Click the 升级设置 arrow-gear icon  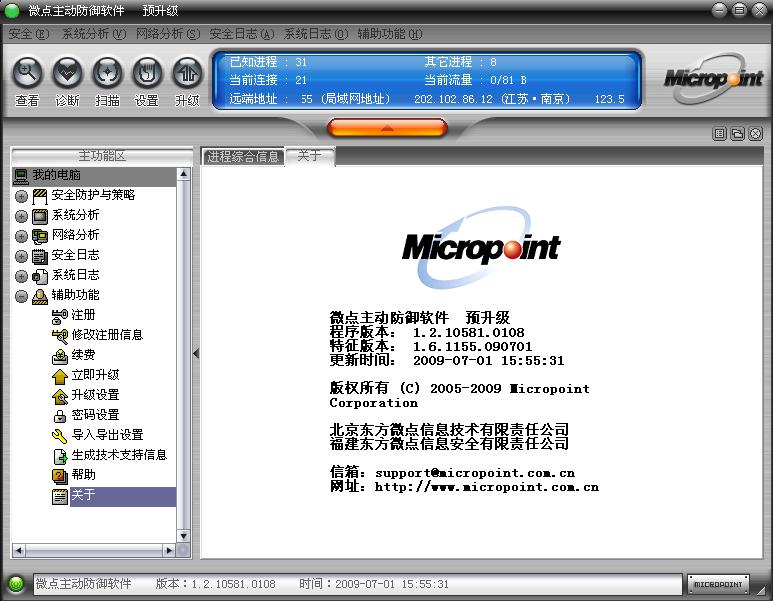(60, 396)
